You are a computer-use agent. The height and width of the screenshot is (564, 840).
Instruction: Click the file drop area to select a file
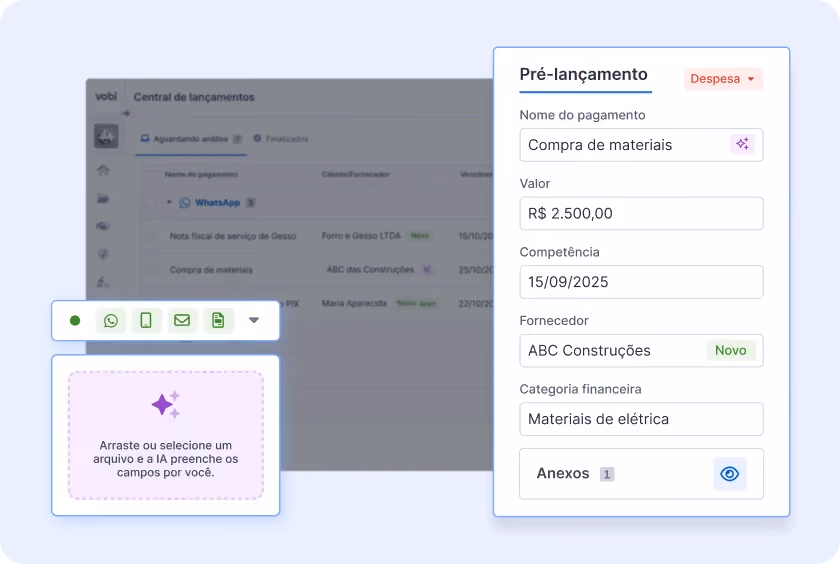coord(166,435)
